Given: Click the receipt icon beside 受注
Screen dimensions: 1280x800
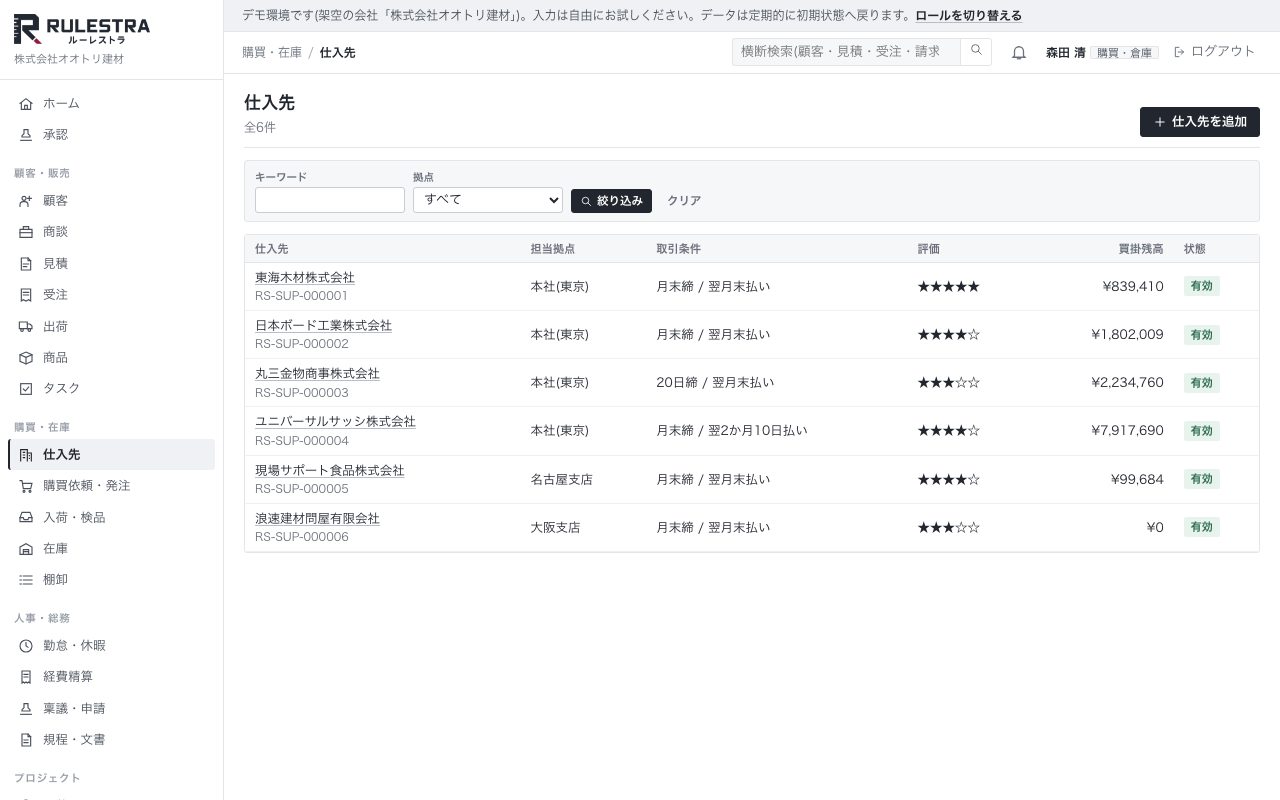Looking at the screenshot, I should point(26,295).
